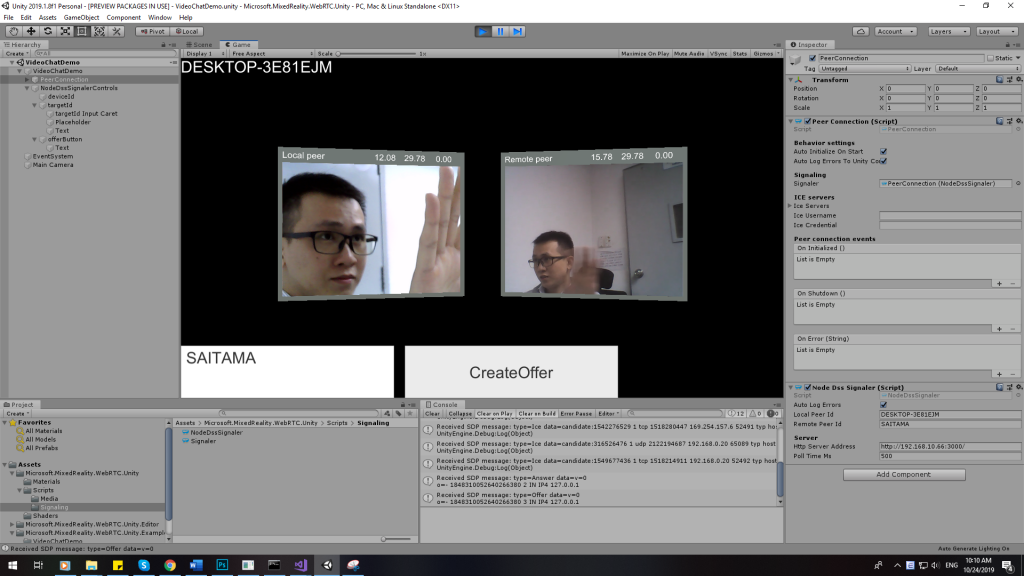The width and height of the screenshot is (1024, 576).
Task: Toggle Auto Log Errors To Unity Console checkbox
Action: point(884,161)
